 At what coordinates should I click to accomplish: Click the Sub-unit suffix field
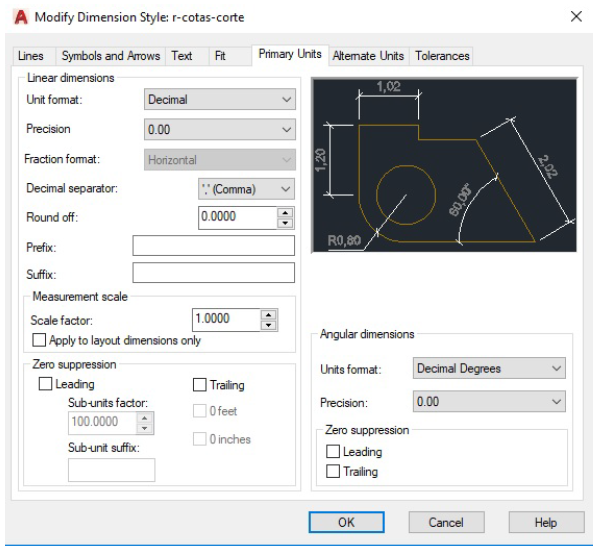(112, 470)
